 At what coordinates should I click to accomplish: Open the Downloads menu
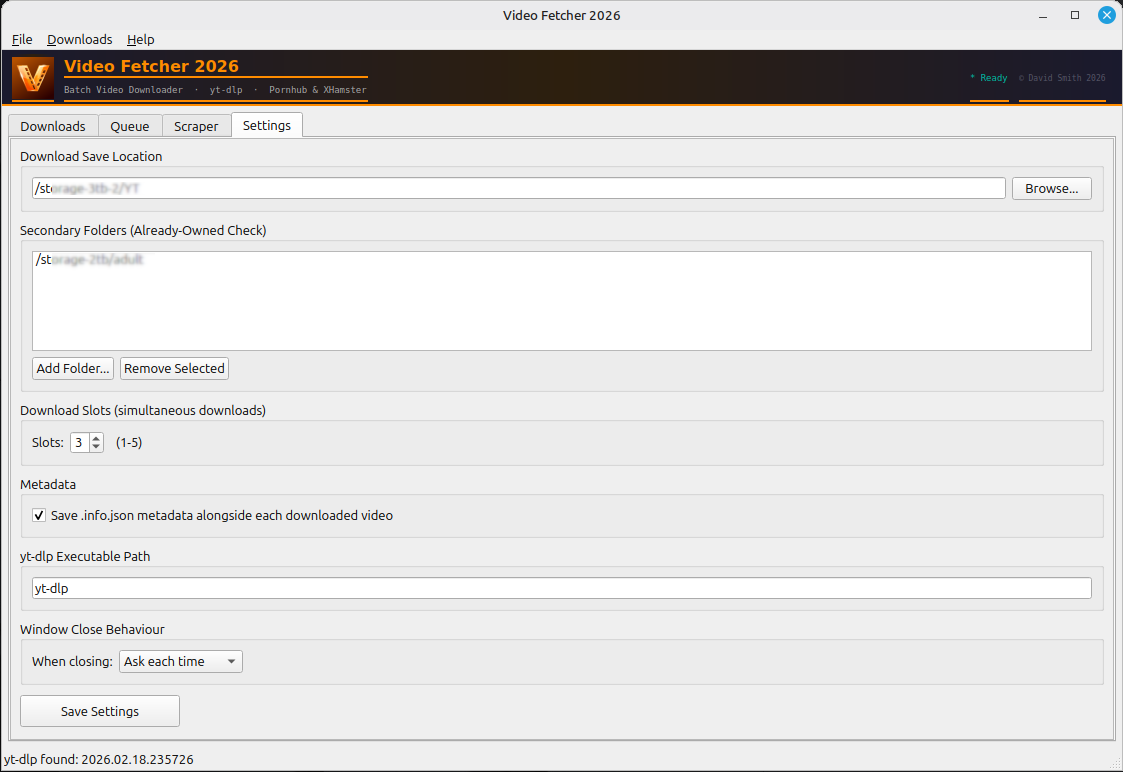[79, 39]
